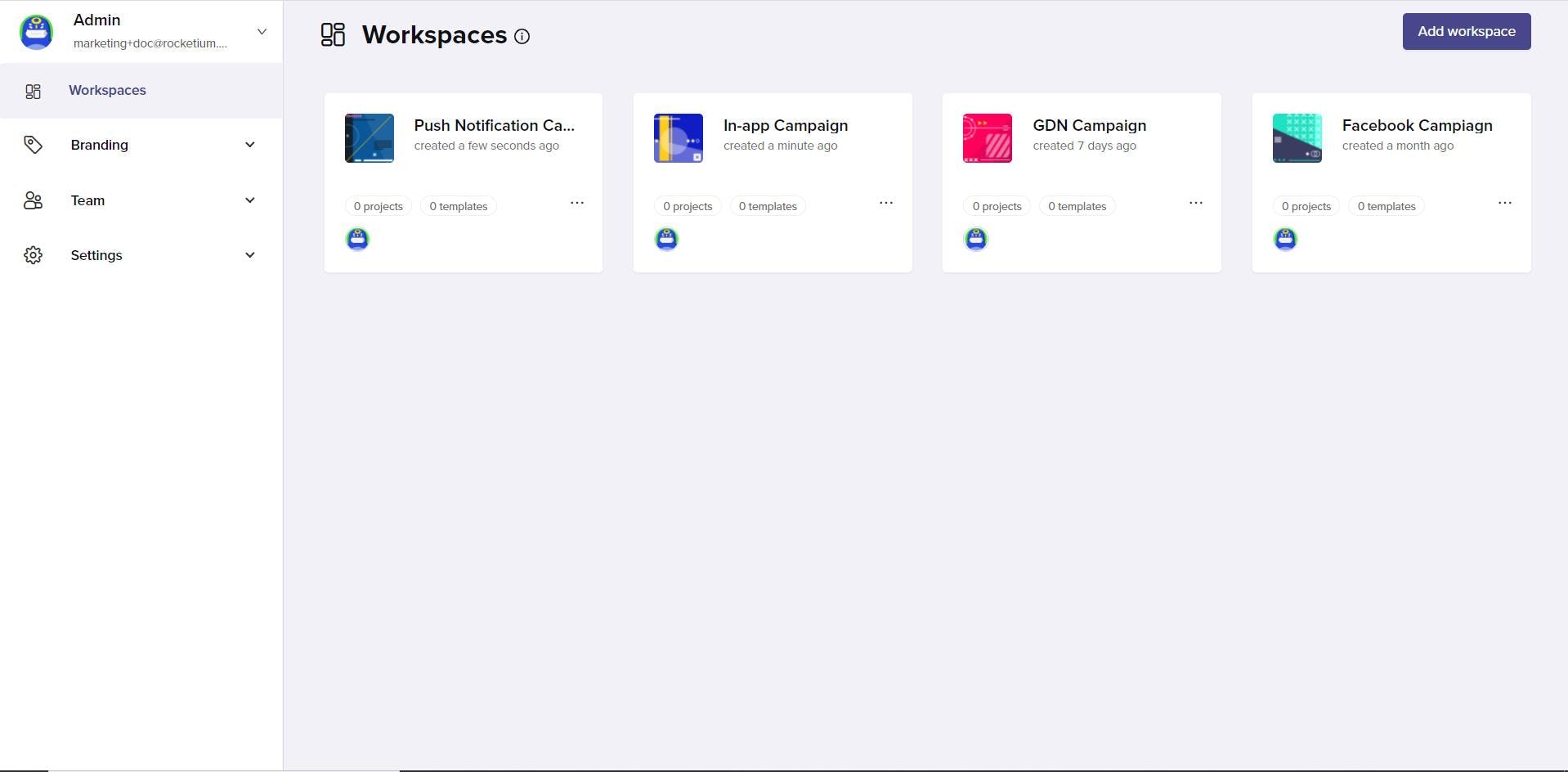Screen dimensions: 1568x772
Task: Expand the Branding menu chevron
Action: point(250,145)
